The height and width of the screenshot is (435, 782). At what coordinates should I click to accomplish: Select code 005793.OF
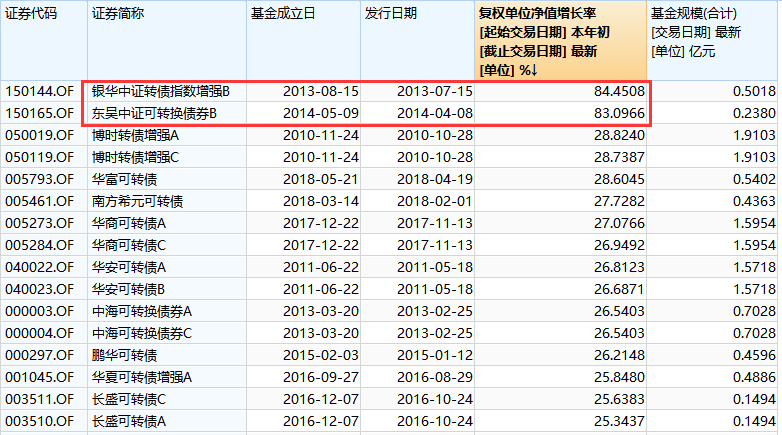tap(39, 179)
